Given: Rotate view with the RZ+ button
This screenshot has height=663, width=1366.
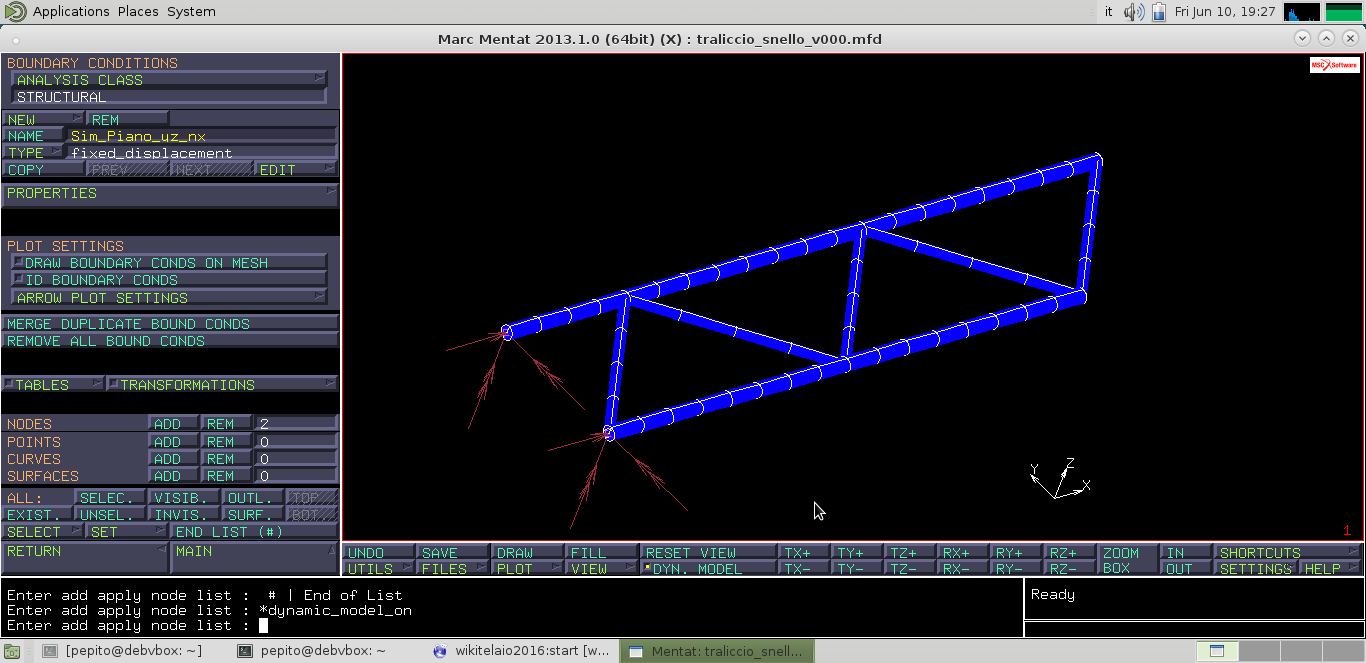Looking at the screenshot, I should click(x=1070, y=552).
